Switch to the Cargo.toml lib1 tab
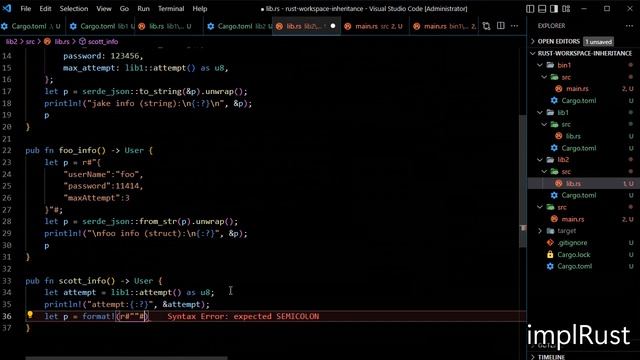The image size is (640, 360). tap(101, 26)
